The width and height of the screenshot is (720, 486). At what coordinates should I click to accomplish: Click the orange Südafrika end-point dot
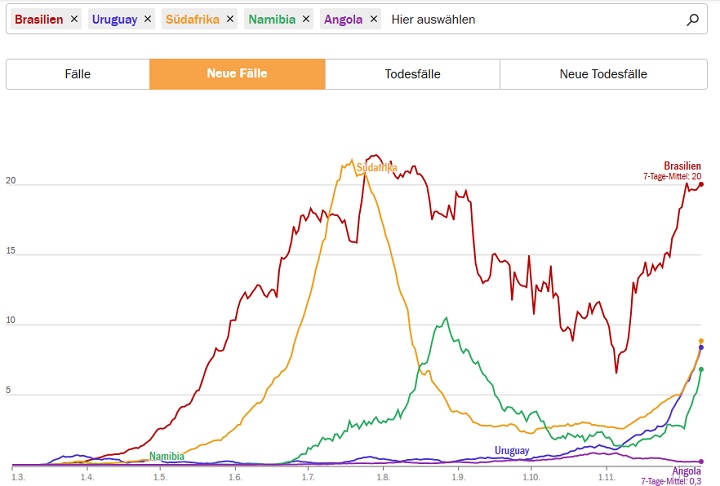pyautogui.click(x=701, y=341)
